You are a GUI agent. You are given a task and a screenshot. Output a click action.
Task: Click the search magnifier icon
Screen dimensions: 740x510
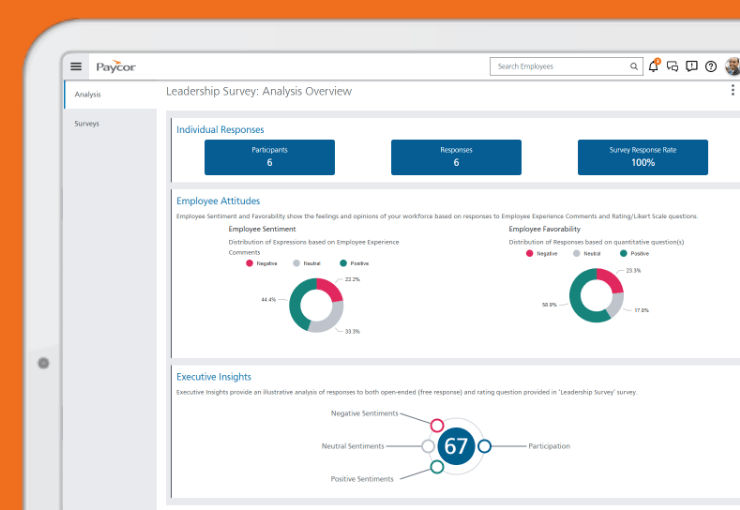click(634, 67)
